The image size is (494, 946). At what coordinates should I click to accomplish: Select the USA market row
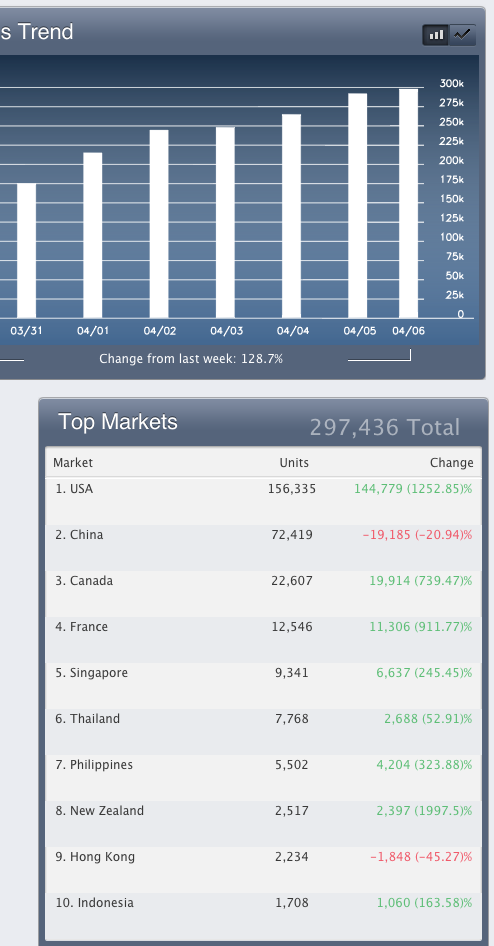[264, 501]
